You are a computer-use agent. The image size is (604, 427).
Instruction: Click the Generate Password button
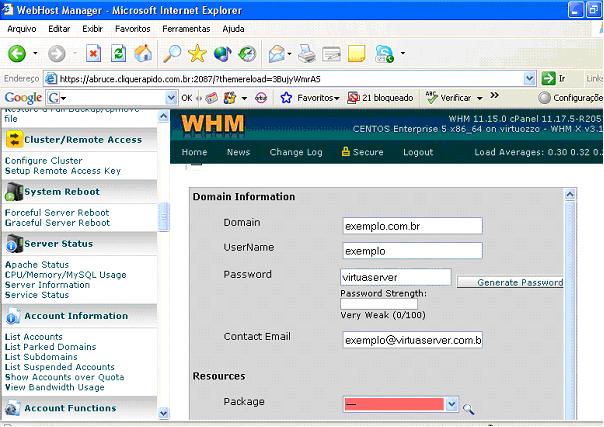[x=510, y=282]
